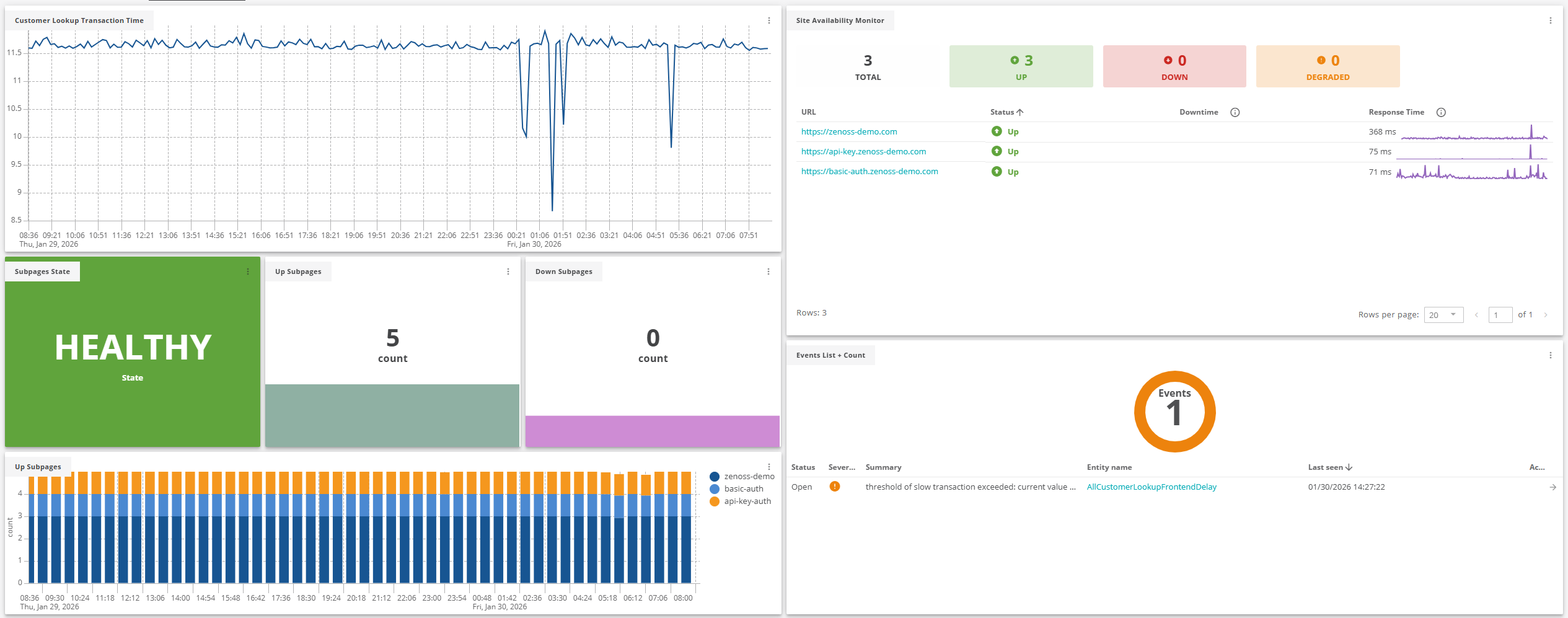
Task: Filter sites by the DOWN status card
Action: point(1174,66)
